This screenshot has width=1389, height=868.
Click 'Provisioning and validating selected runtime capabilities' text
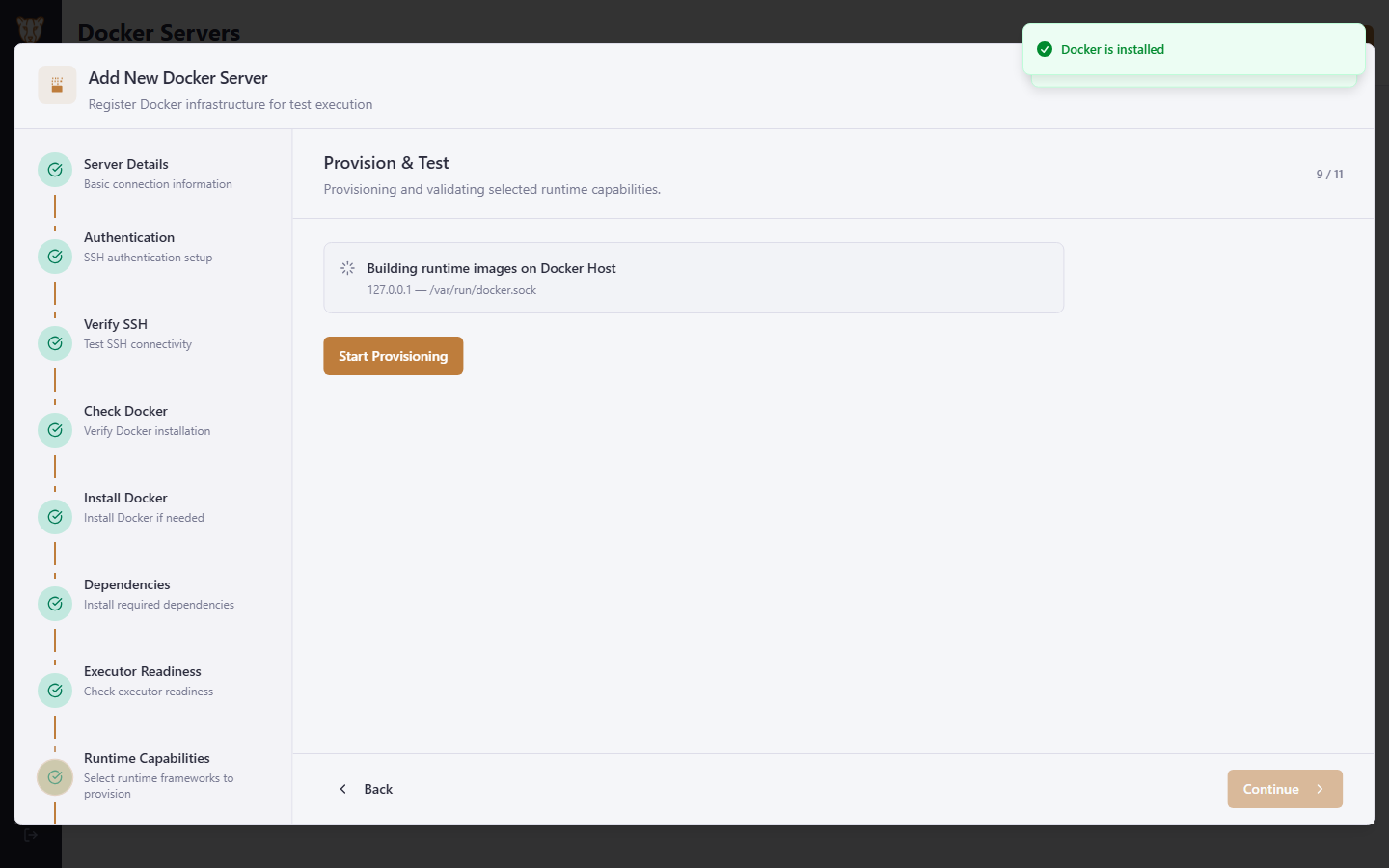point(492,189)
